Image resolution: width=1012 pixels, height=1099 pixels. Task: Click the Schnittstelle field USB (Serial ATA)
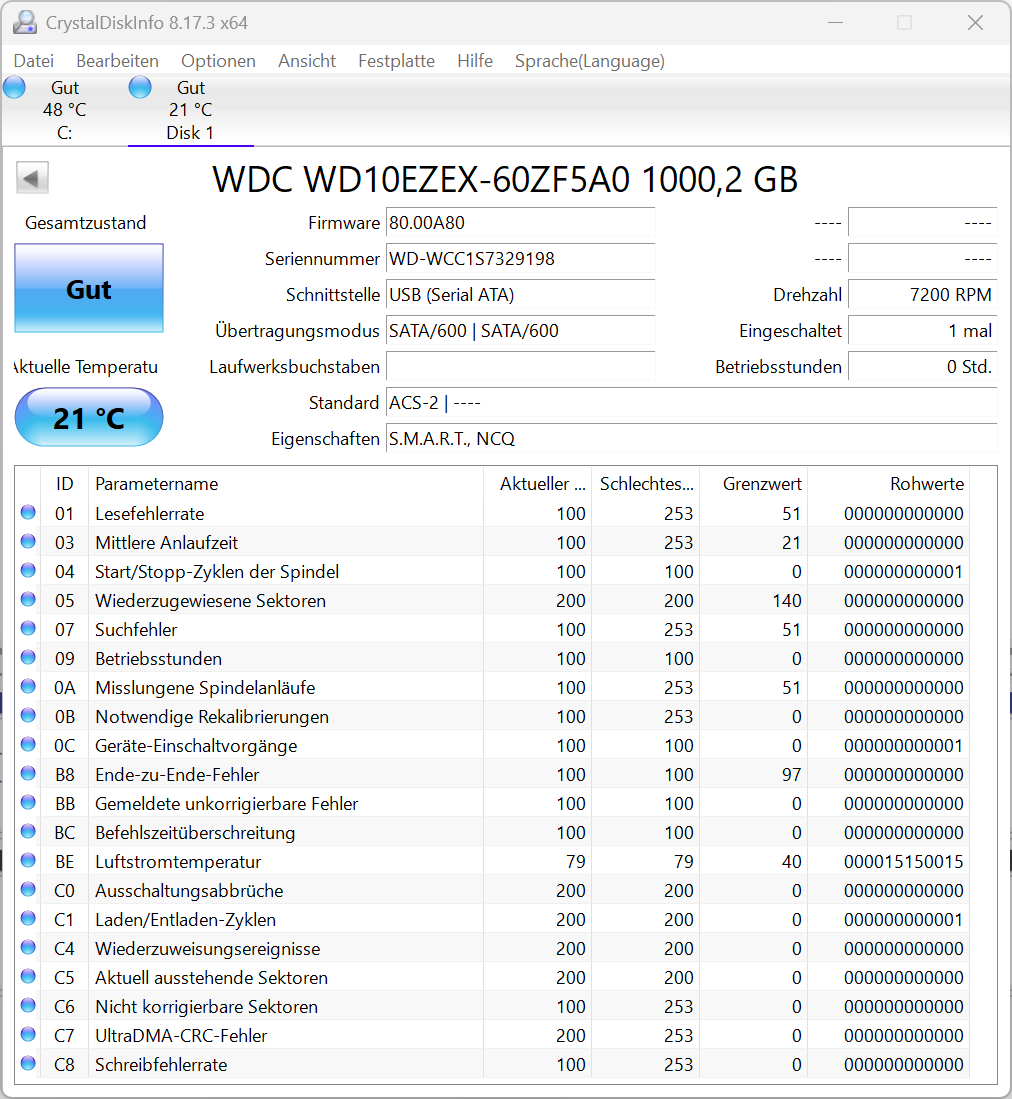point(521,295)
